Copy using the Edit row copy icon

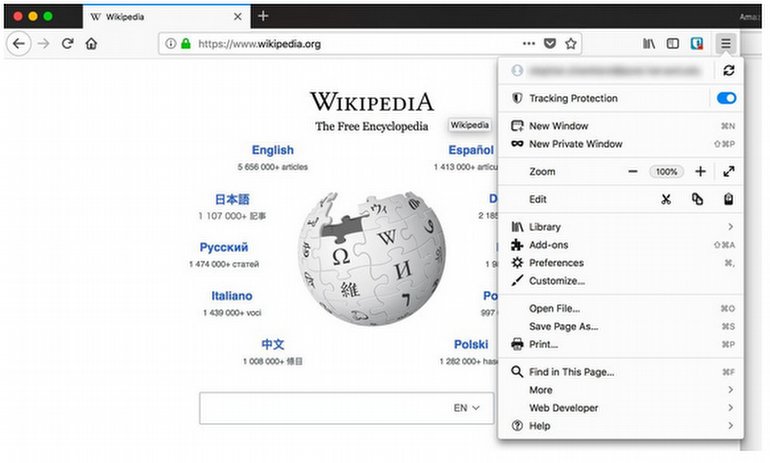tap(697, 199)
